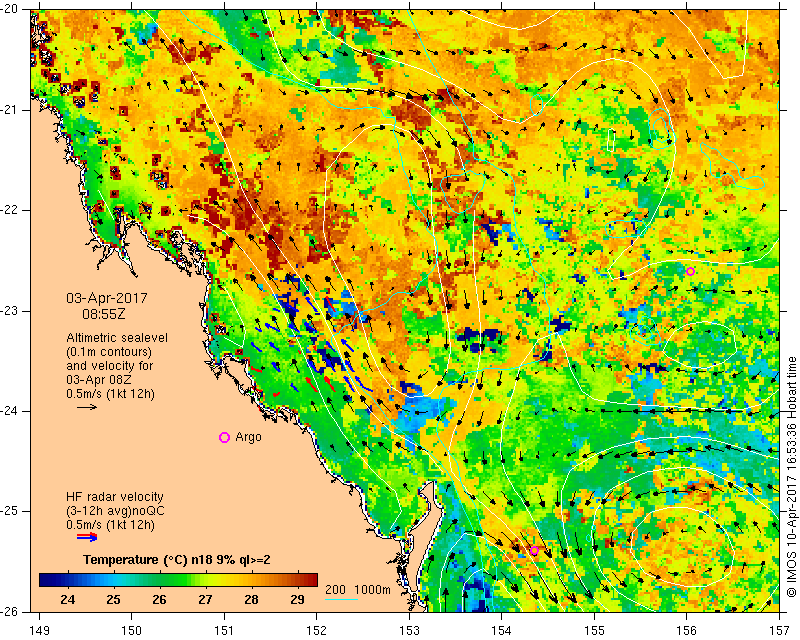Click the color bar label 26

point(159,600)
